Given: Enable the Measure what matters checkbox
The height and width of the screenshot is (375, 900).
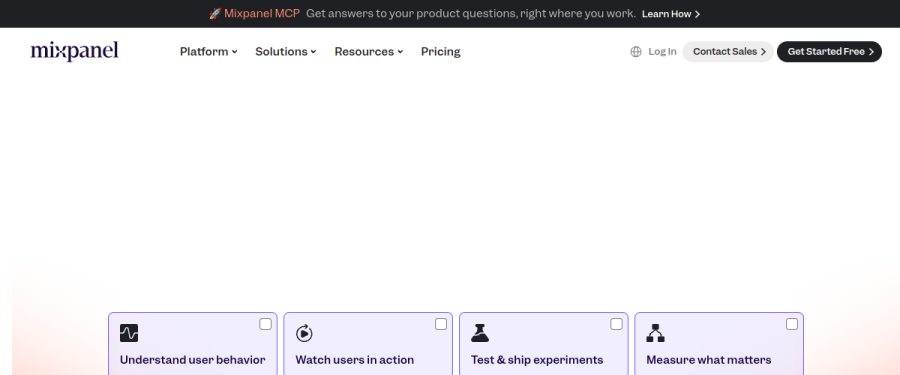Looking at the screenshot, I should (792, 324).
